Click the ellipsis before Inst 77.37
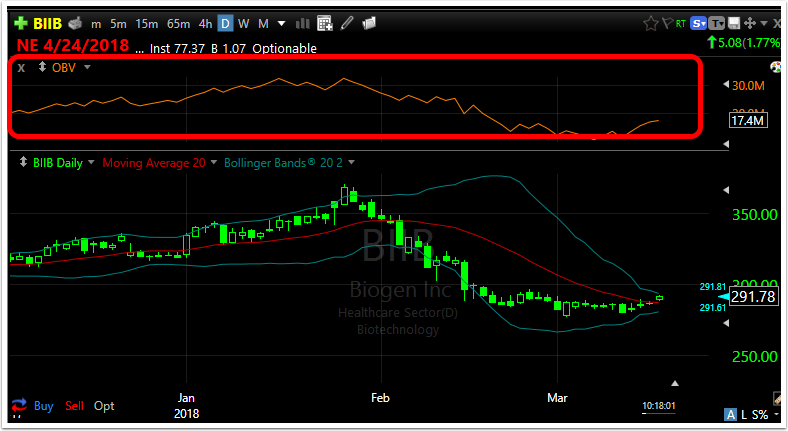Screen dimensions: 788x431 click(x=139, y=50)
